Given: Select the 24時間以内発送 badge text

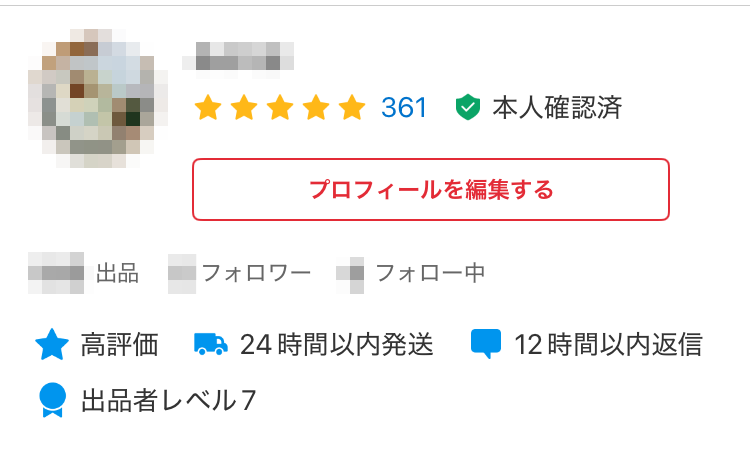Looking at the screenshot, I should (337, 344).
